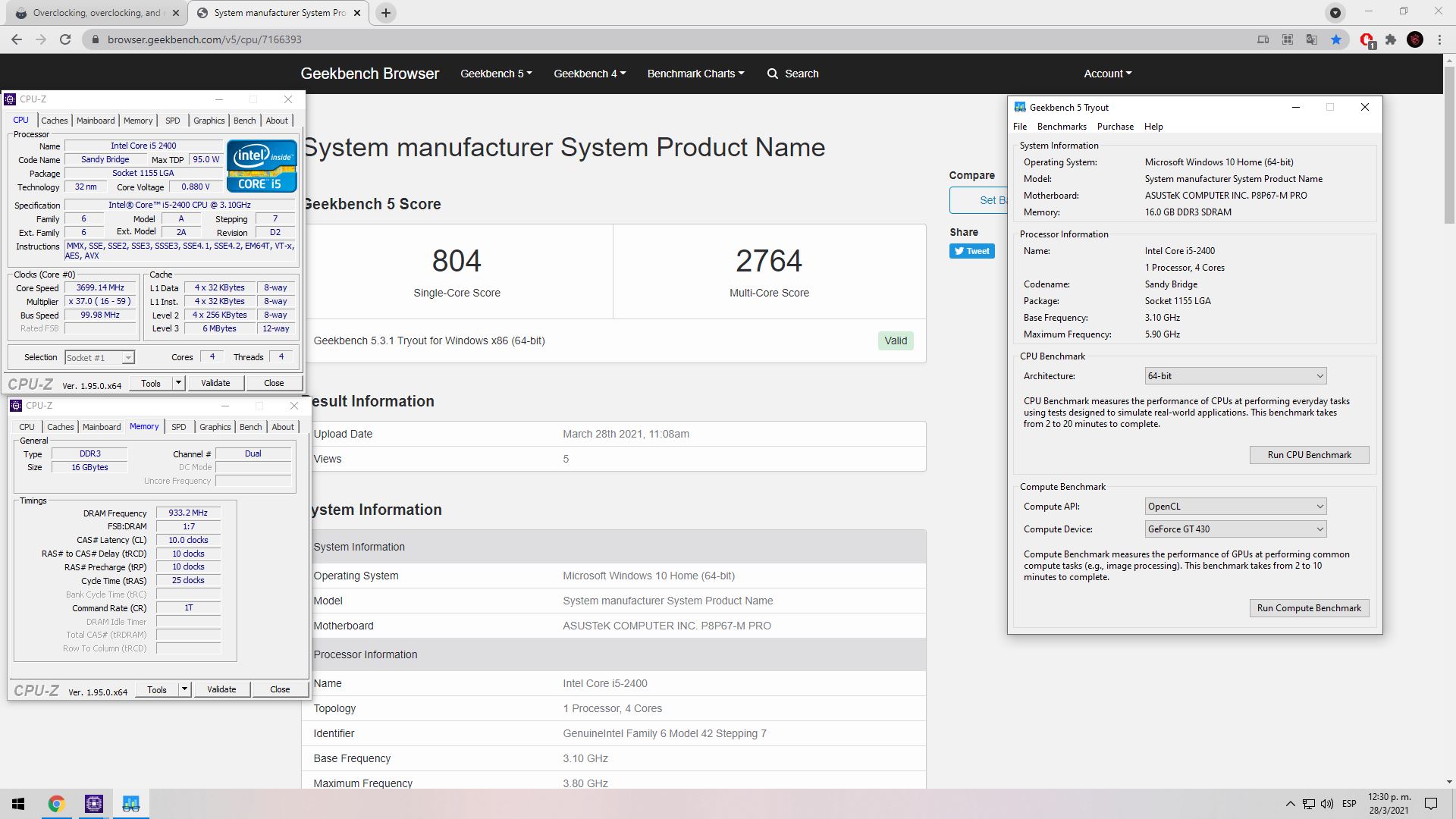Screen dimensions: 1456x819
Task: Open the Compute API OpenCL combo box
Action: (x=1235, y=507)
